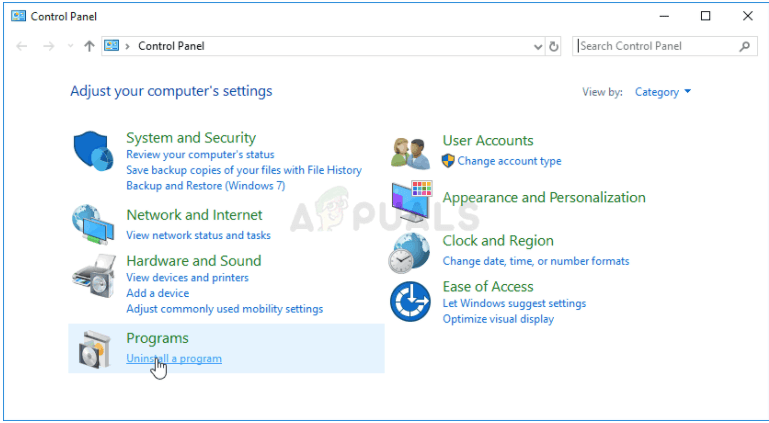769x423 pixels.
Task: Open the Hardware and Sound printer icon
Action: point(94,275)
